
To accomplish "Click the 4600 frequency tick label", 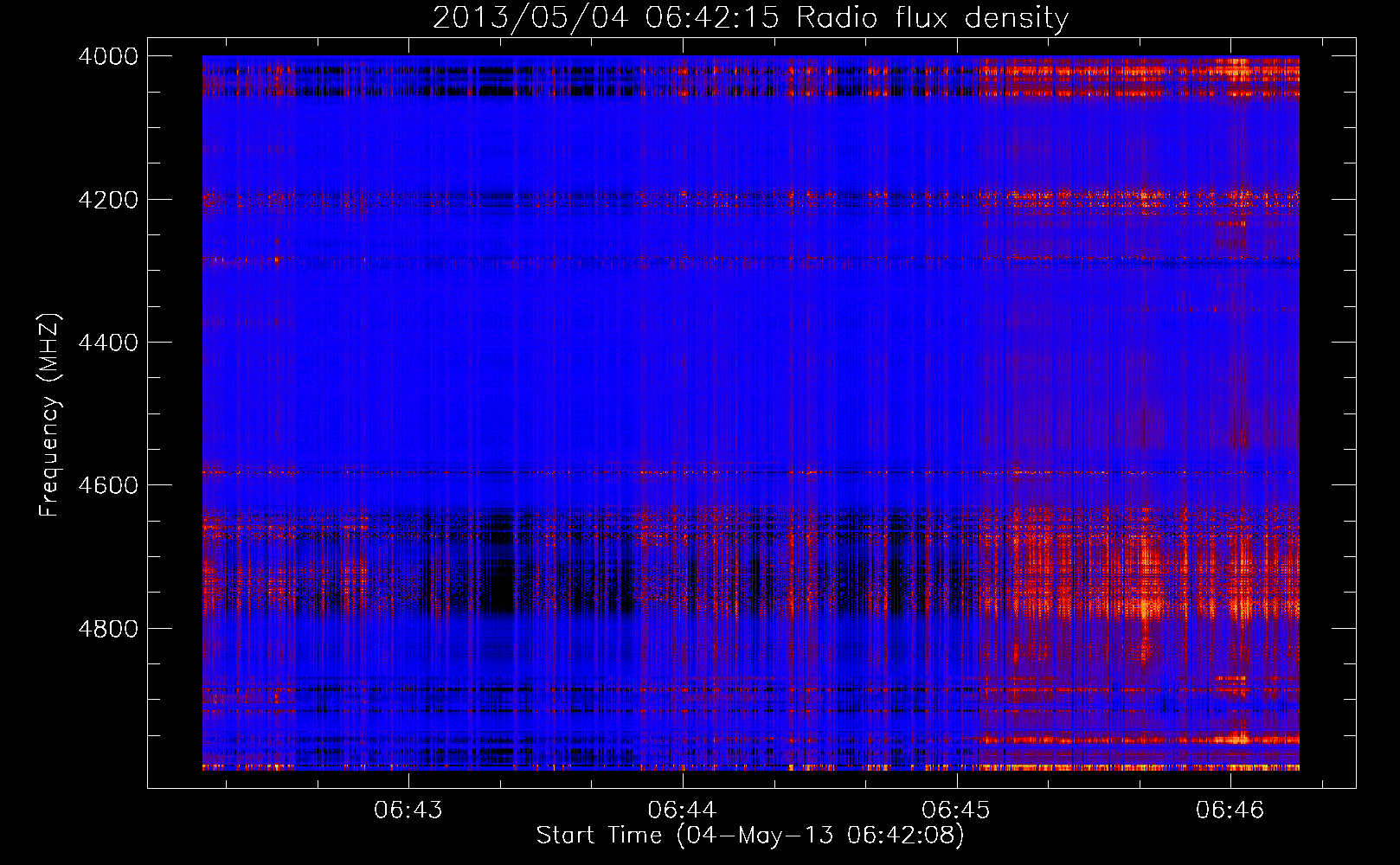I will pos(108,485).
